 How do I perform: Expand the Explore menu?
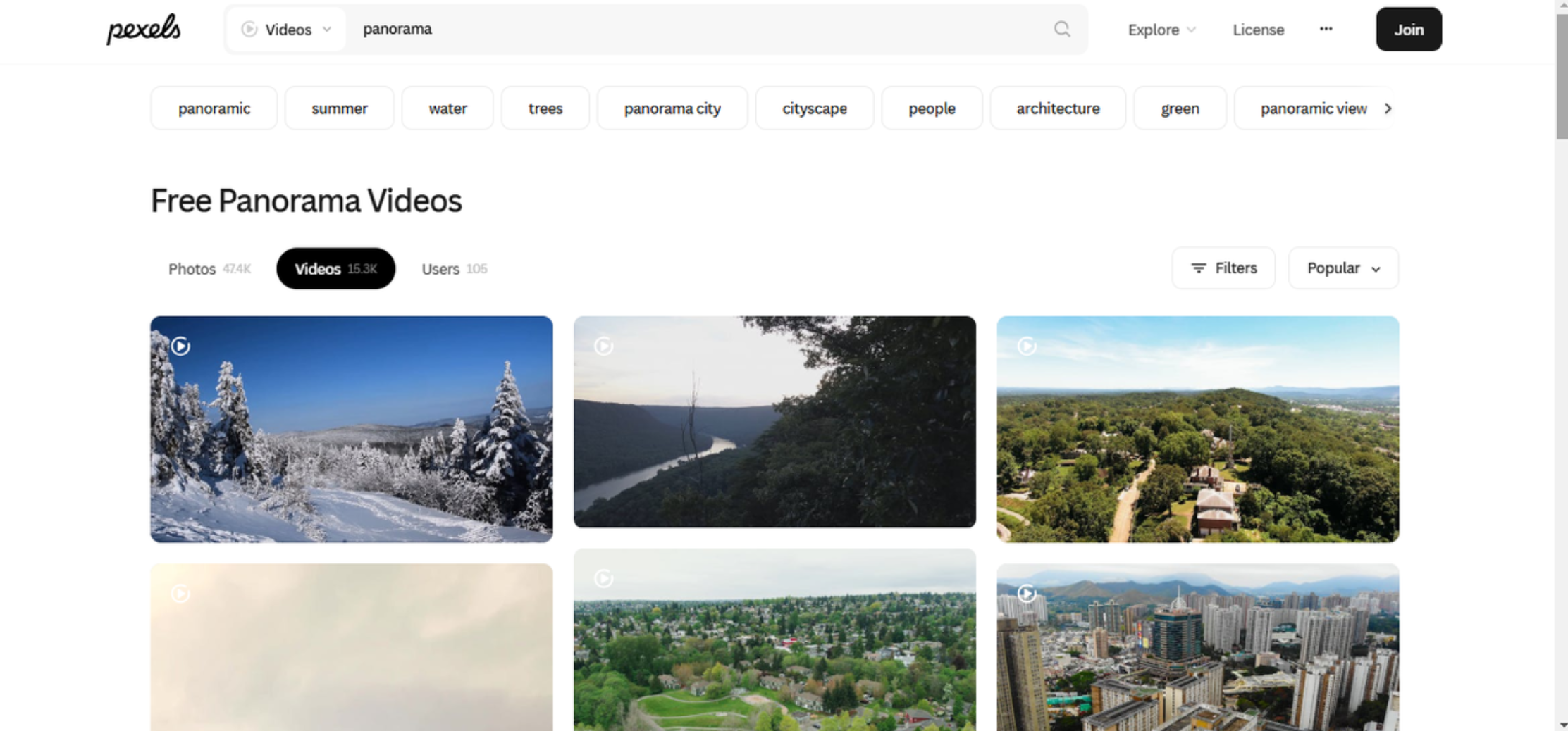1161,30
